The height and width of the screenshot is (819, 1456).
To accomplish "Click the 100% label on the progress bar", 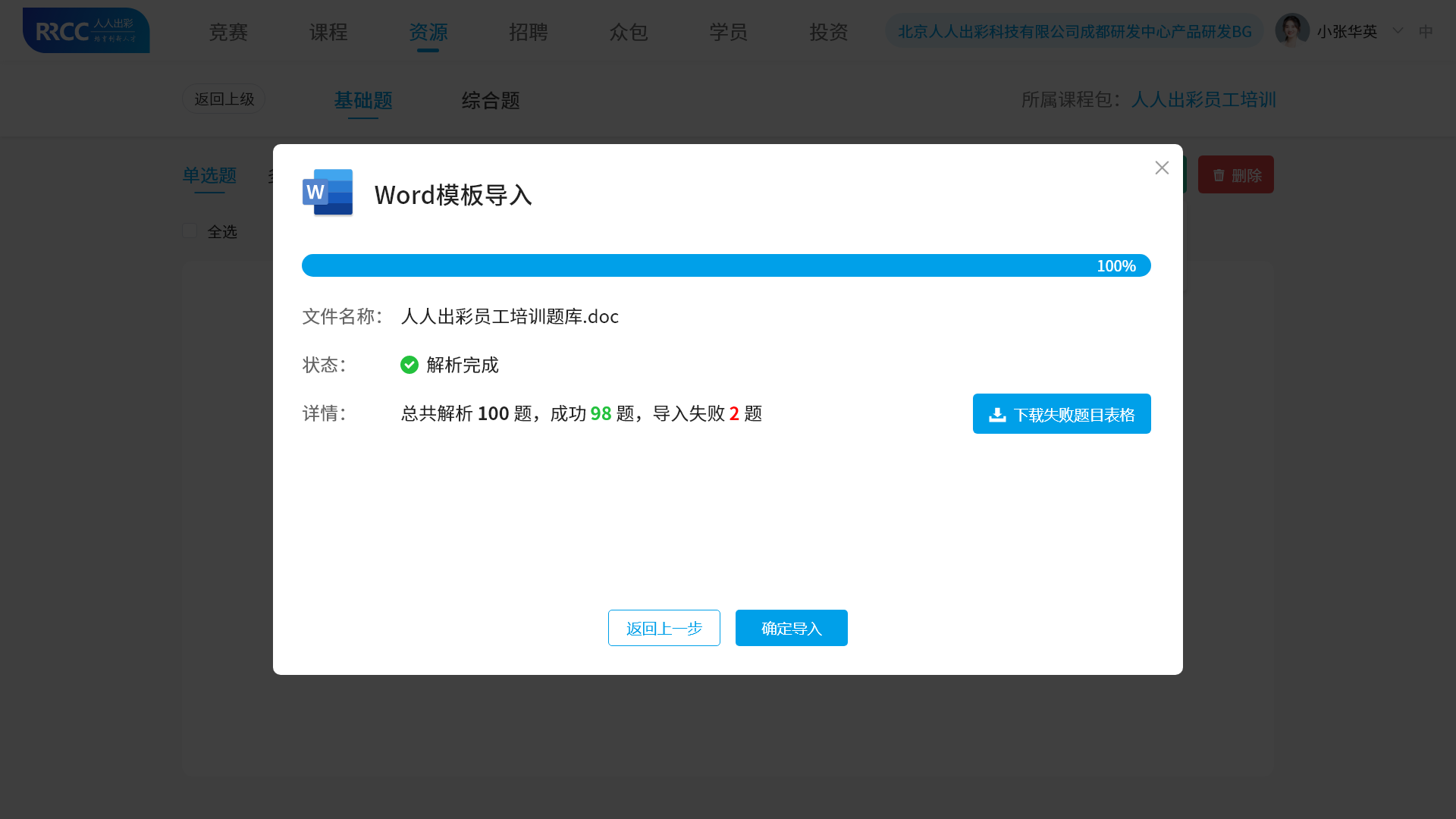I will coord(1116,265).
